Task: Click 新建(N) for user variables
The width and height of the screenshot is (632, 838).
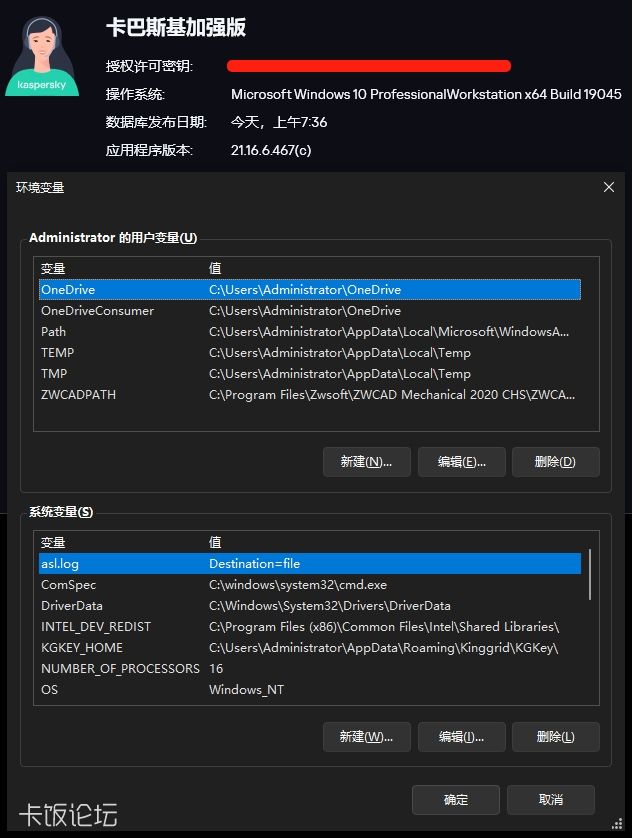Action: point(366,462)
